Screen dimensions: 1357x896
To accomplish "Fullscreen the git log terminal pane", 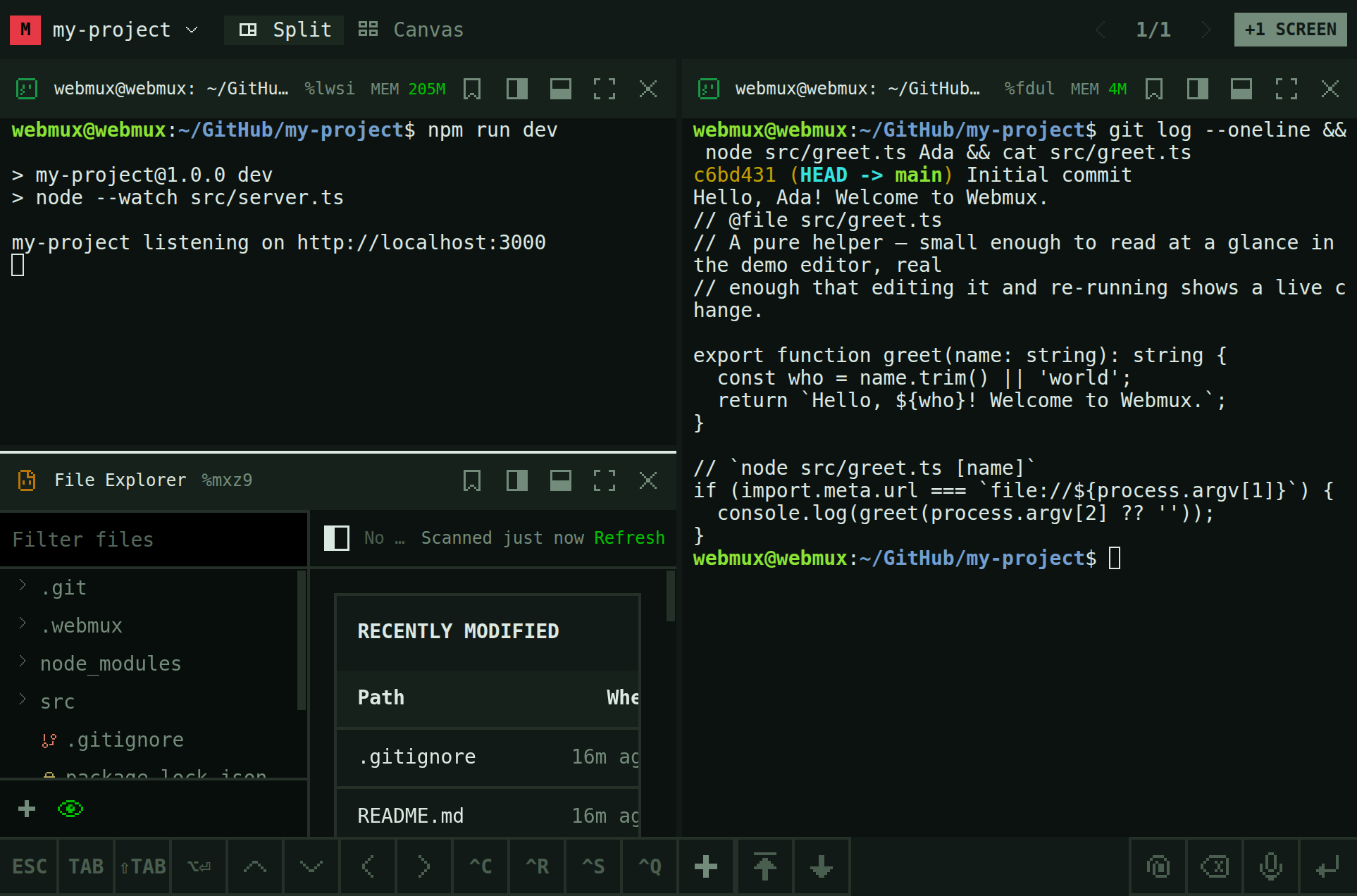I will tap(1286, 89).
